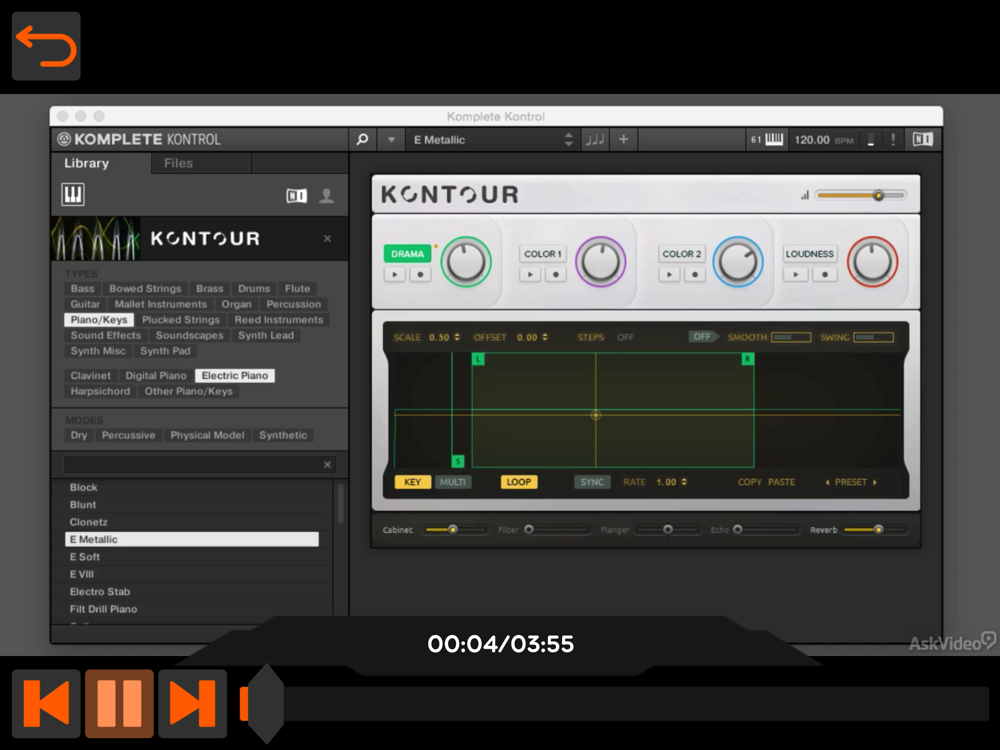
Task: Tap the orange back arrow button
Action: (x=46, y=46)
